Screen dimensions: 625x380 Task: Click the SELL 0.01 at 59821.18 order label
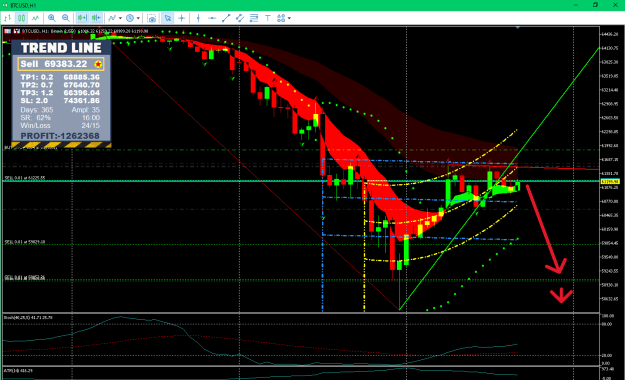[25, 242]
